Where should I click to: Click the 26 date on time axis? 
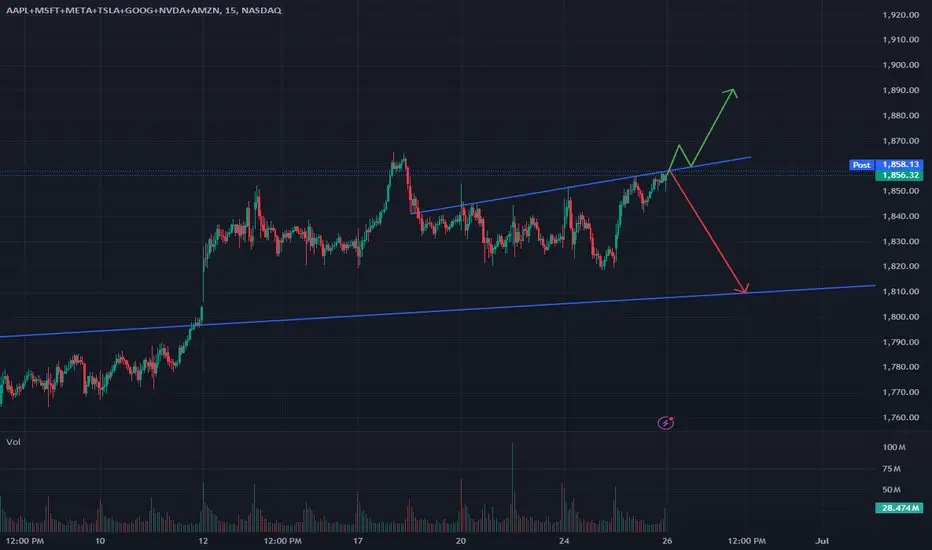pyautogui.click(x=667, y=541)
